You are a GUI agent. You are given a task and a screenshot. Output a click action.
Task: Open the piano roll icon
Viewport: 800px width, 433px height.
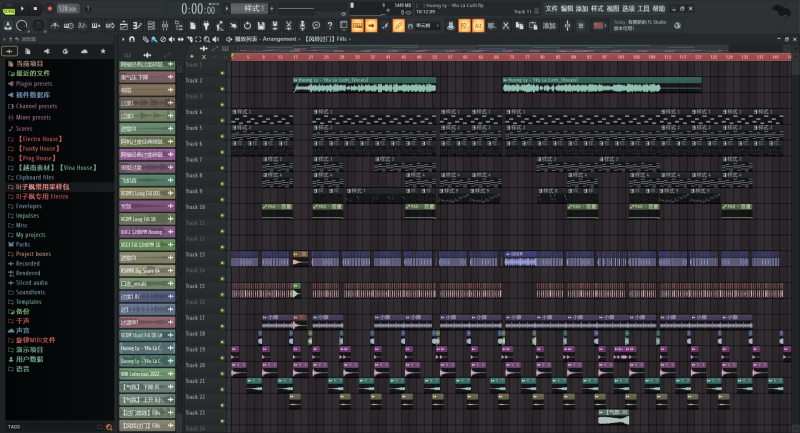137,26
